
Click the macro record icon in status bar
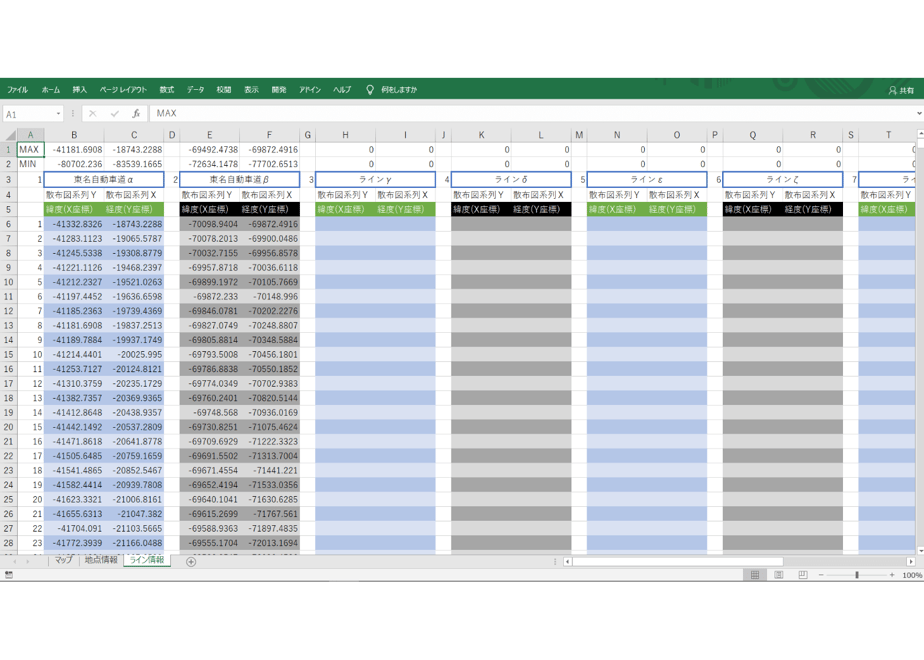click(x=9, y=575)
